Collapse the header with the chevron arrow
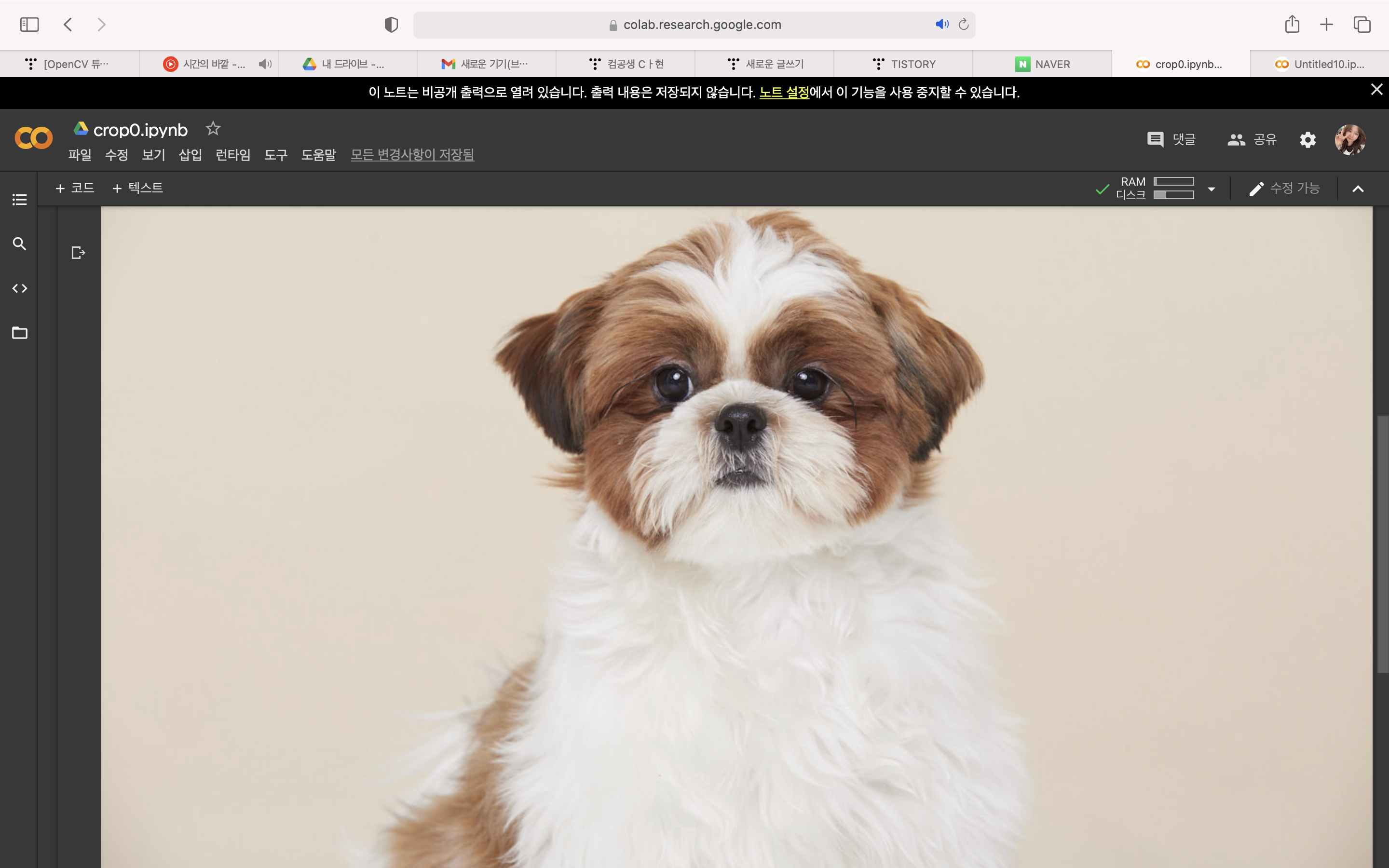1389x868 pixels. pos(1358,189)
